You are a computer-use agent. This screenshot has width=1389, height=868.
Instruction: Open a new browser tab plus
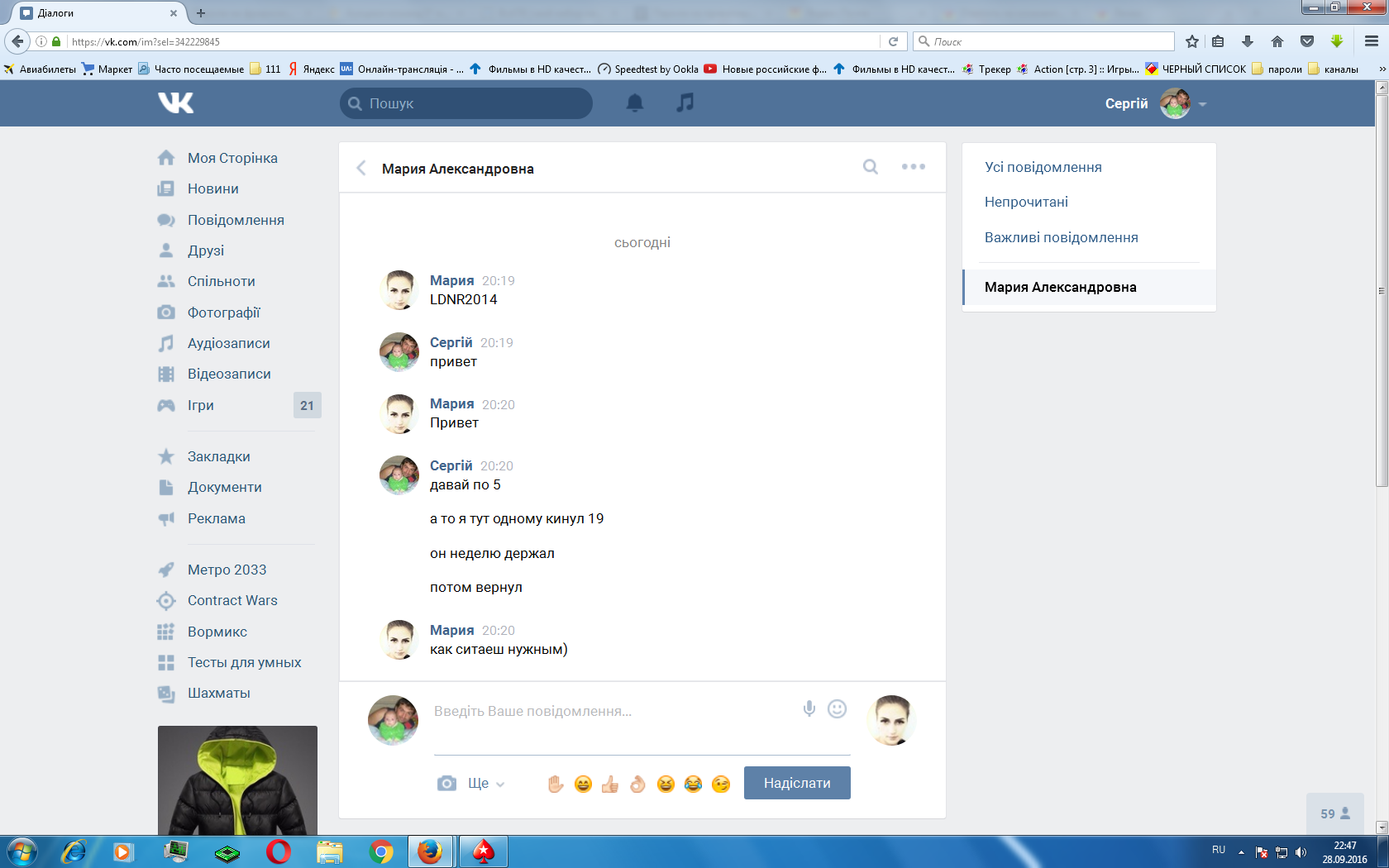(x=200, y=12)
